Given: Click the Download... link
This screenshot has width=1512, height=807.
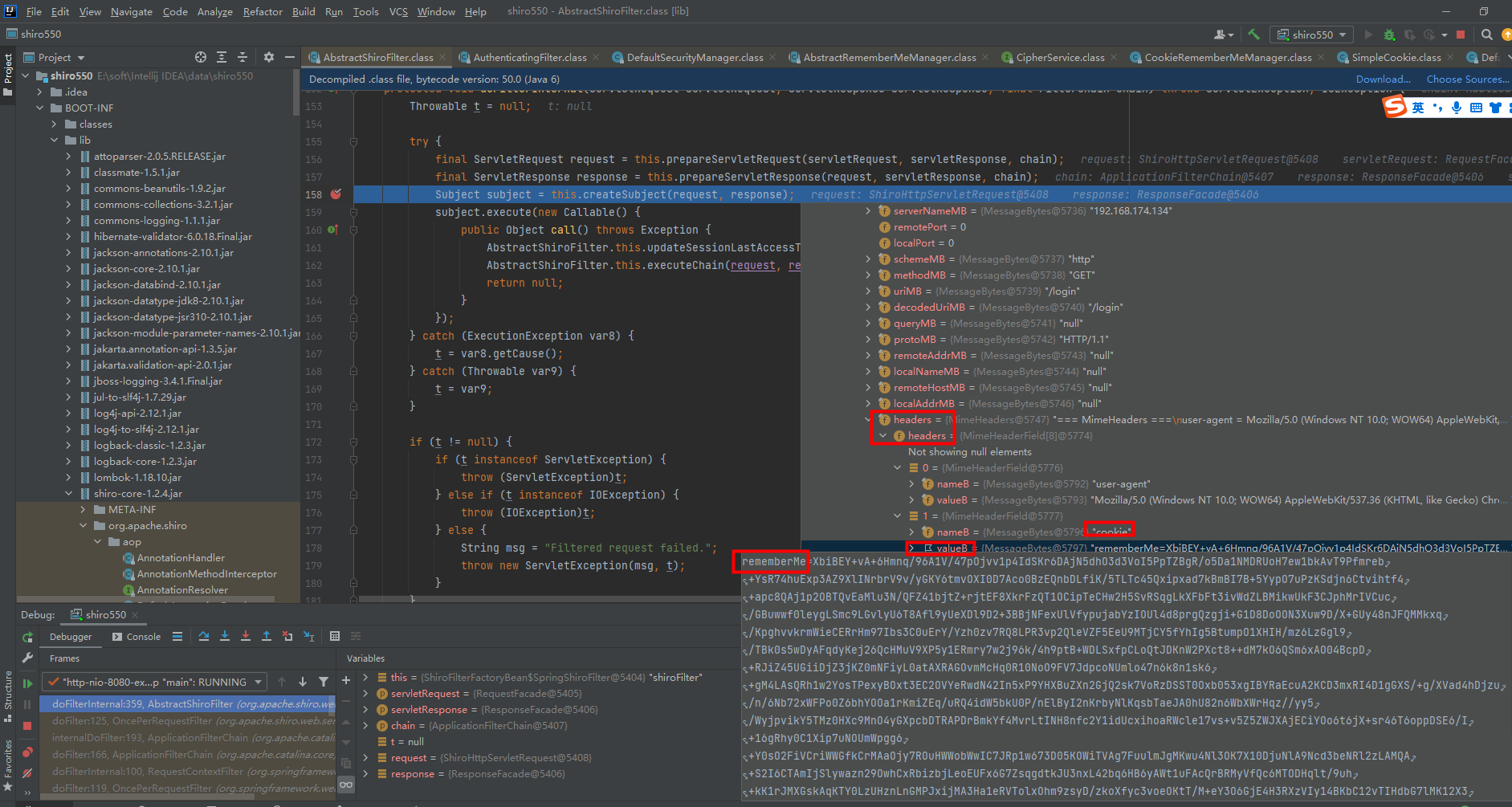Looking at the screenshot, I should pos(1383,79).
